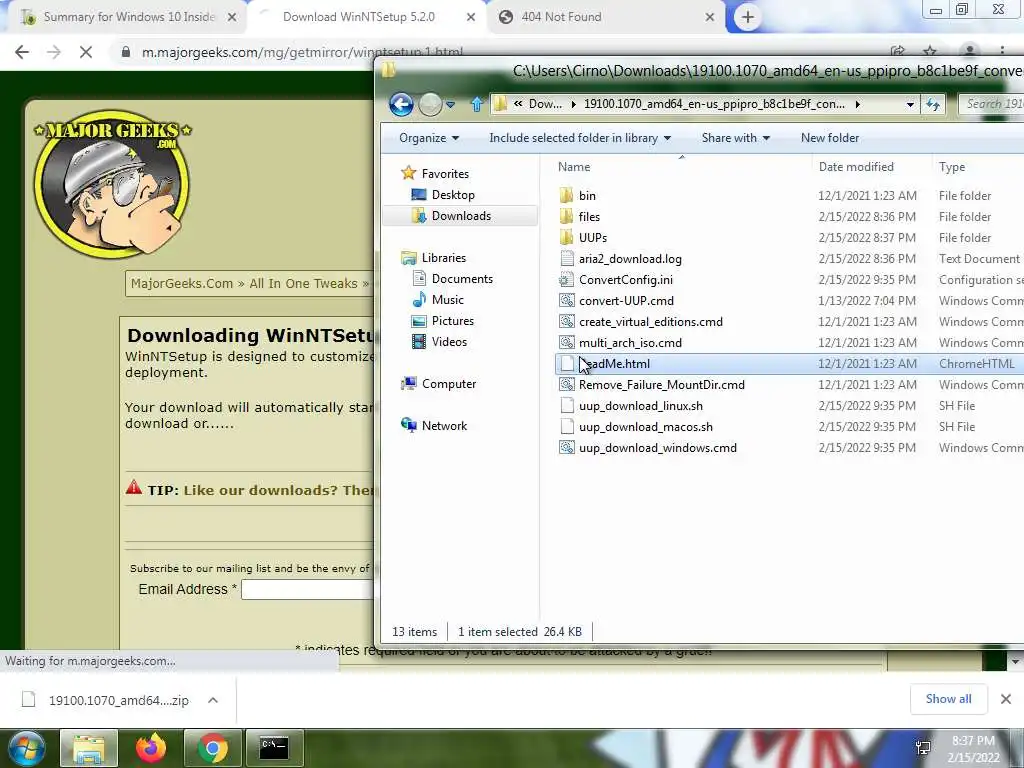Screen dimensions: 1024x768
Task: Open the Share with menu
Action: coord(736,138)
